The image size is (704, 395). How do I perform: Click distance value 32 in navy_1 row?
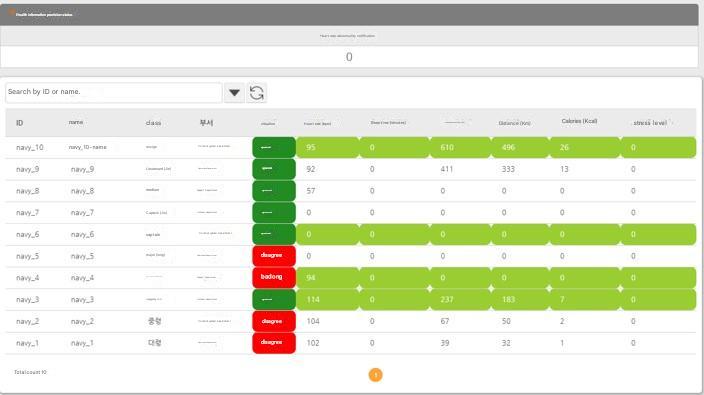coord(506,343)
